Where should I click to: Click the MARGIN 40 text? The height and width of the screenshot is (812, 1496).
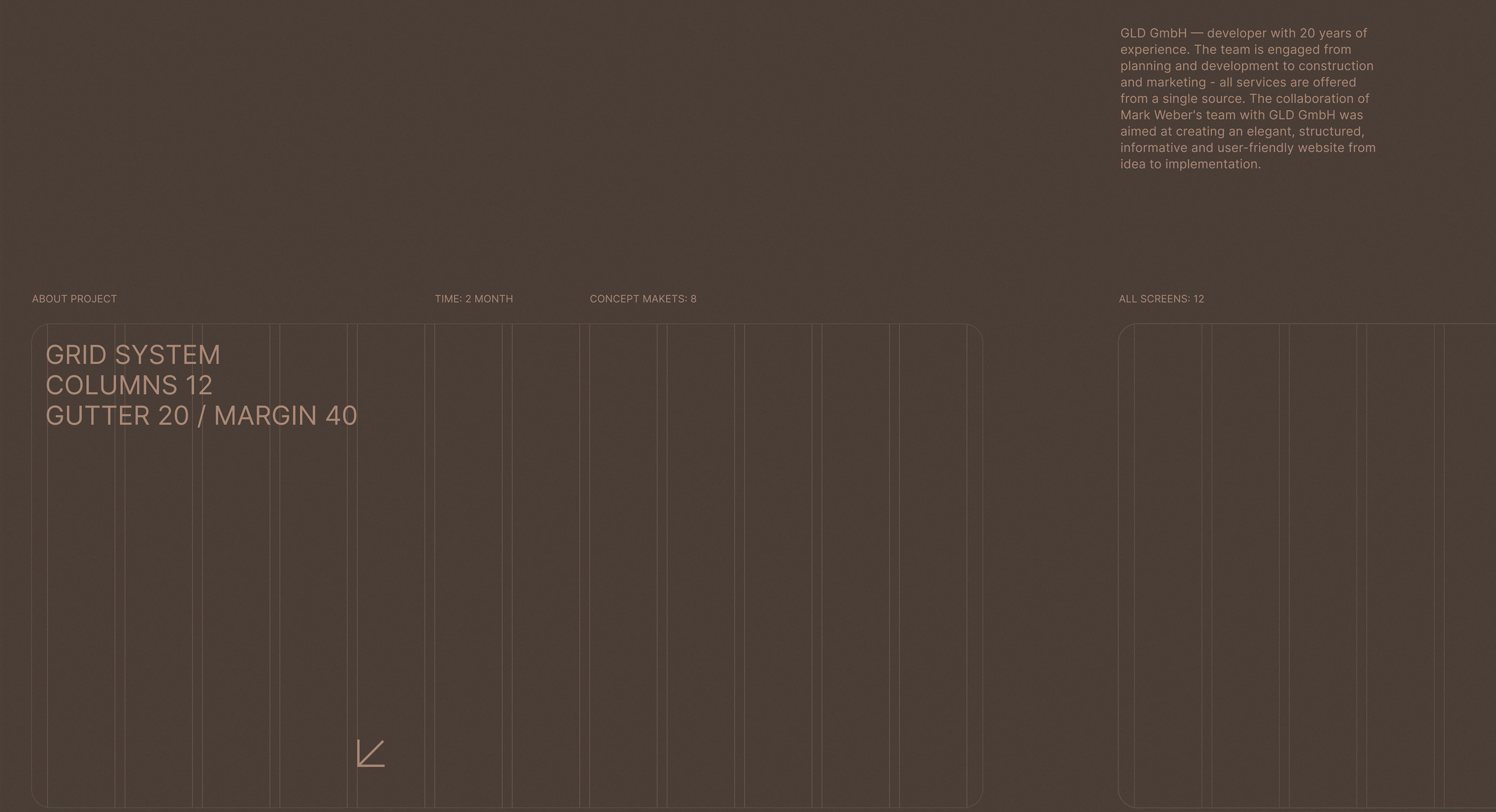tap(285, 416)
